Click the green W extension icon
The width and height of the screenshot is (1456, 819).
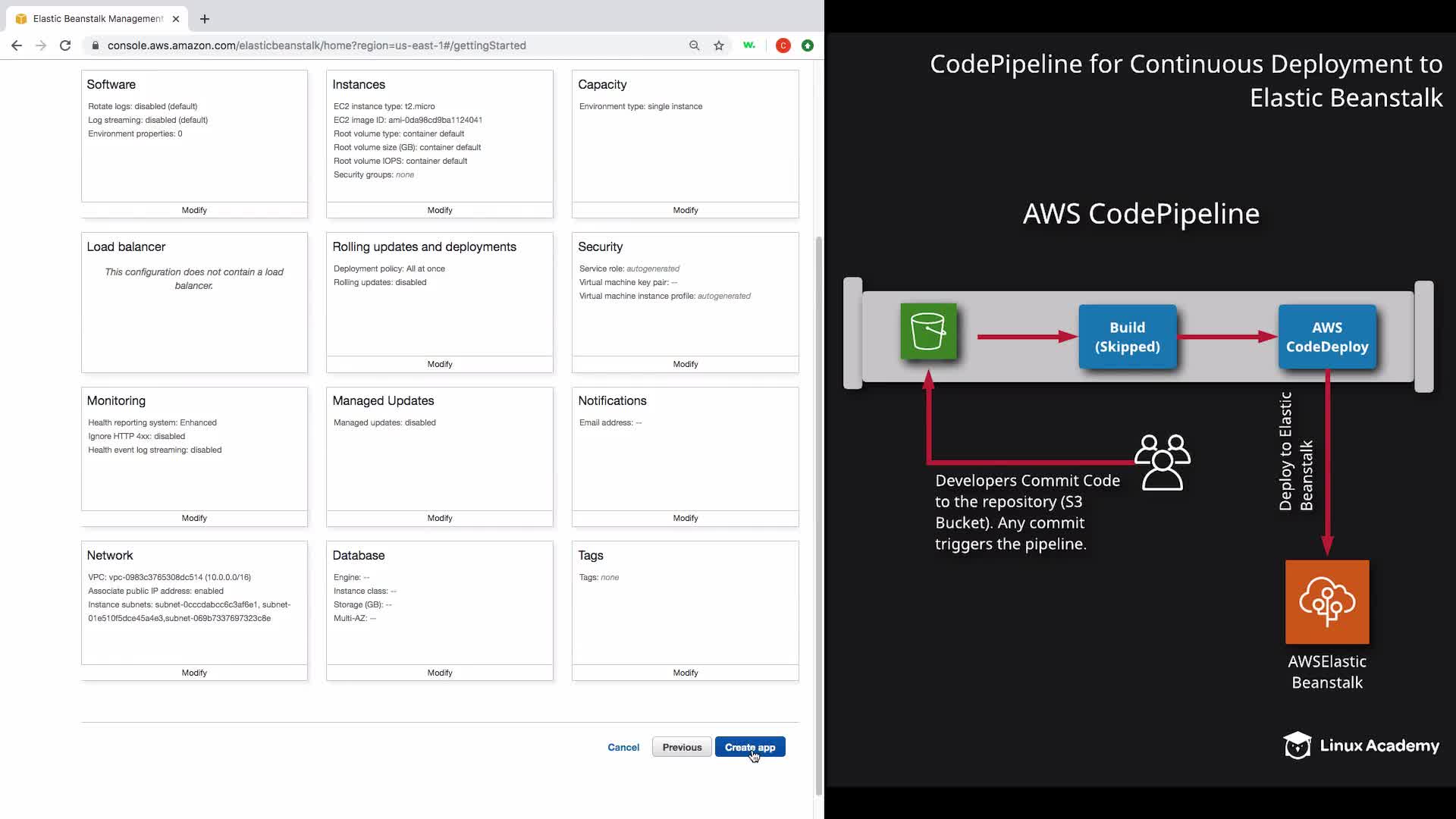click(x=749, y=45)
